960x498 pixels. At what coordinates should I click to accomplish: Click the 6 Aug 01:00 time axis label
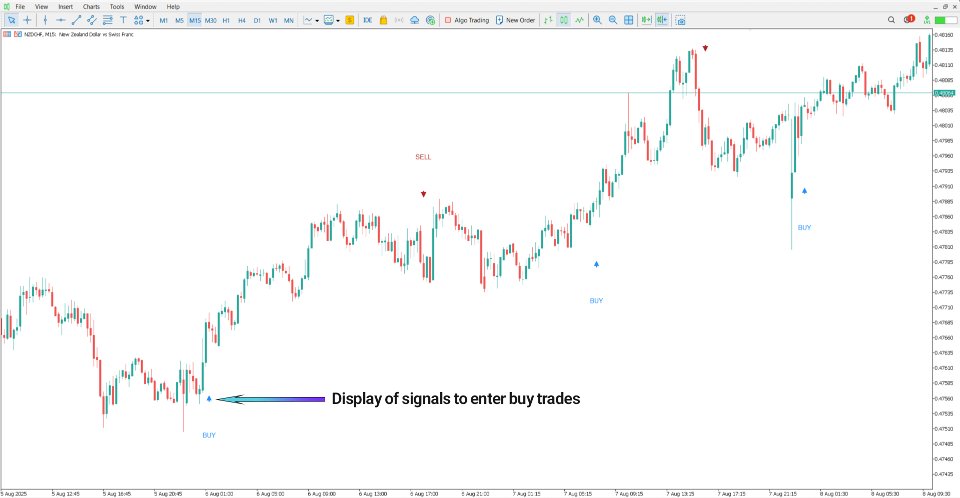point(219,494)
